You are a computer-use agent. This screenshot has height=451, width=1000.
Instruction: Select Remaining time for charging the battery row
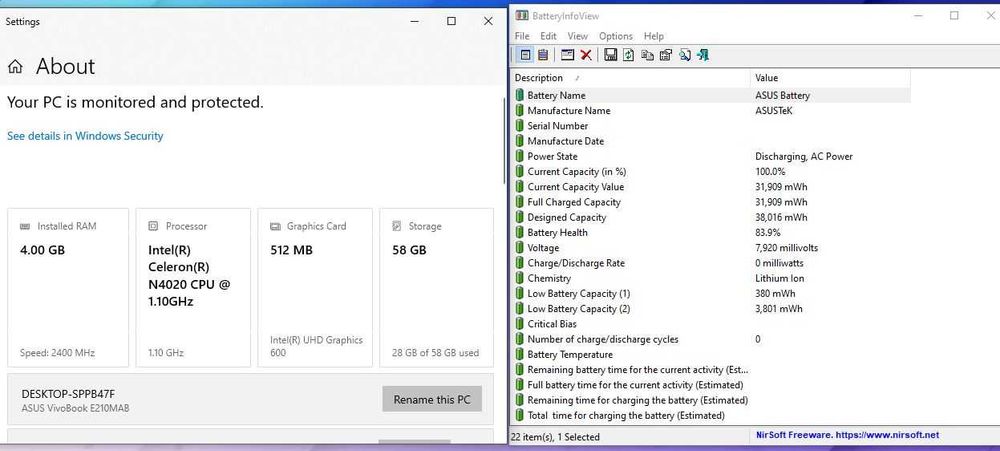coord(711,401)
